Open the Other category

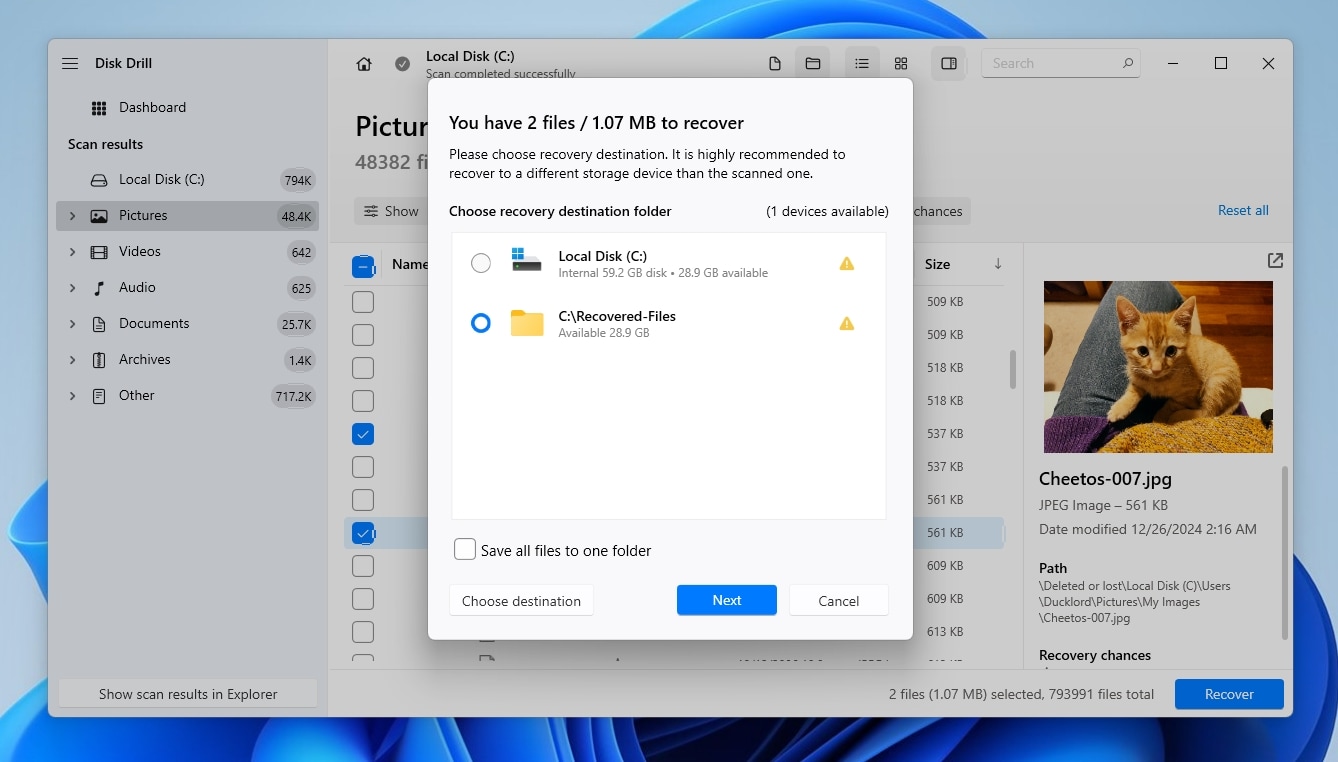tap(136, 395)
